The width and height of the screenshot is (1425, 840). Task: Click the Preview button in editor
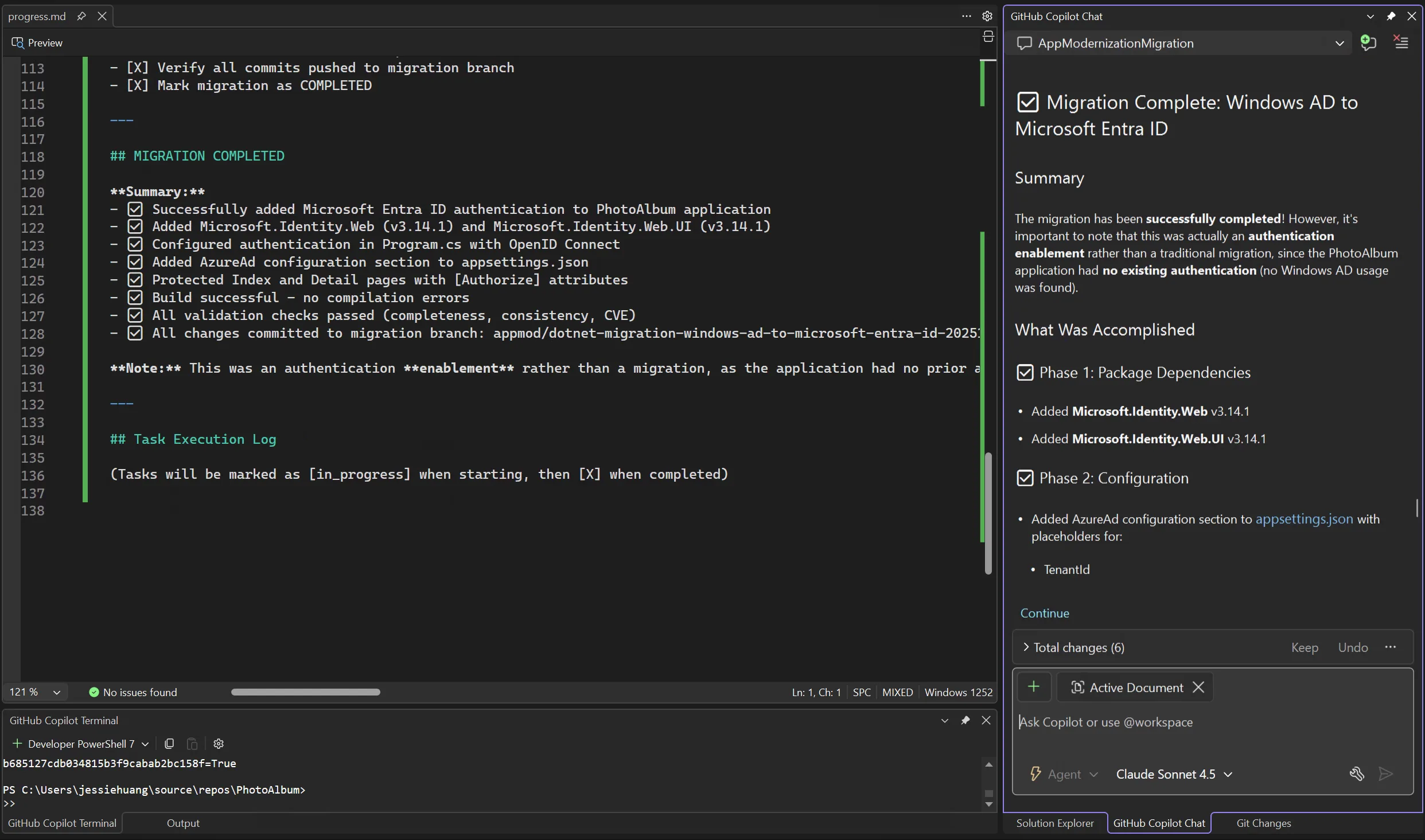37,43
